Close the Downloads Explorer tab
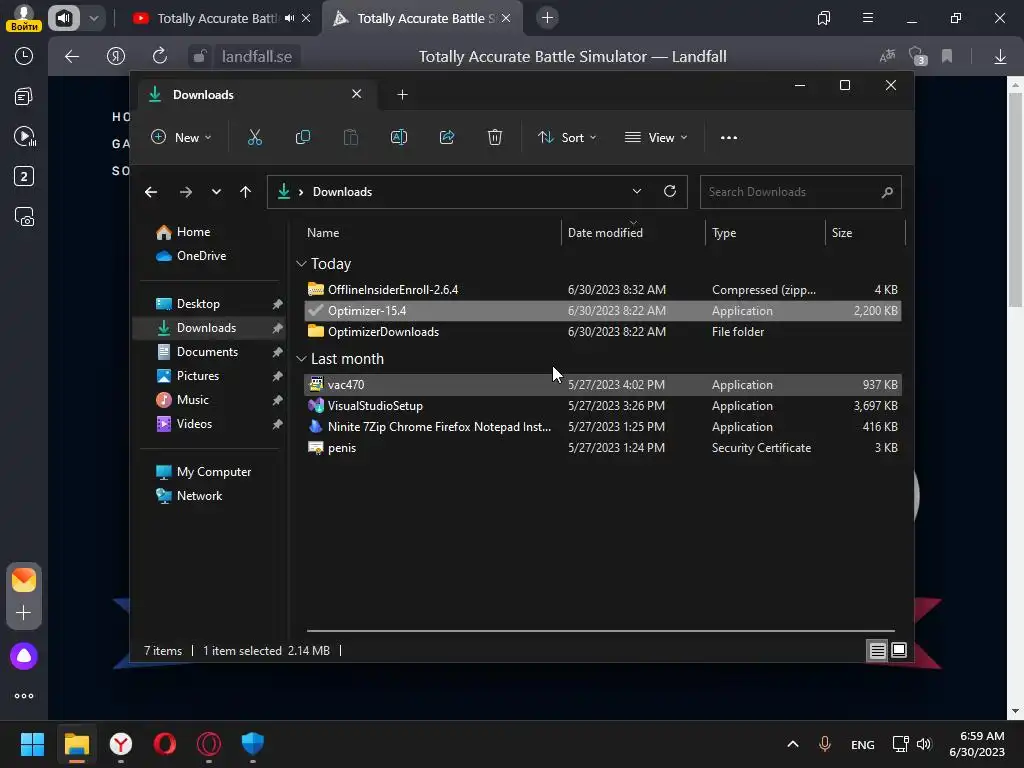1024x768 pixels. [x=357, y=94]
